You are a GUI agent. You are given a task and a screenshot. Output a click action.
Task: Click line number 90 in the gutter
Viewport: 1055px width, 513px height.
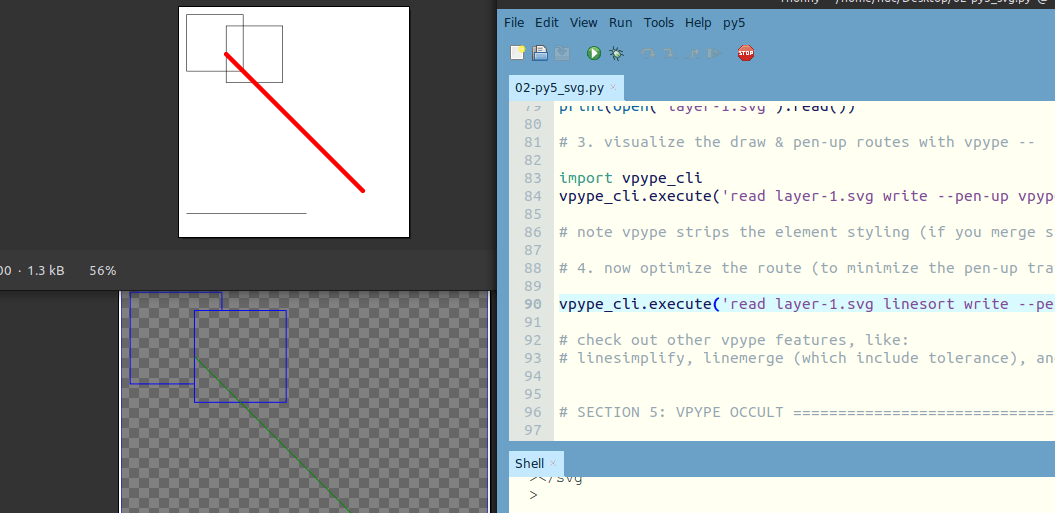533,304
